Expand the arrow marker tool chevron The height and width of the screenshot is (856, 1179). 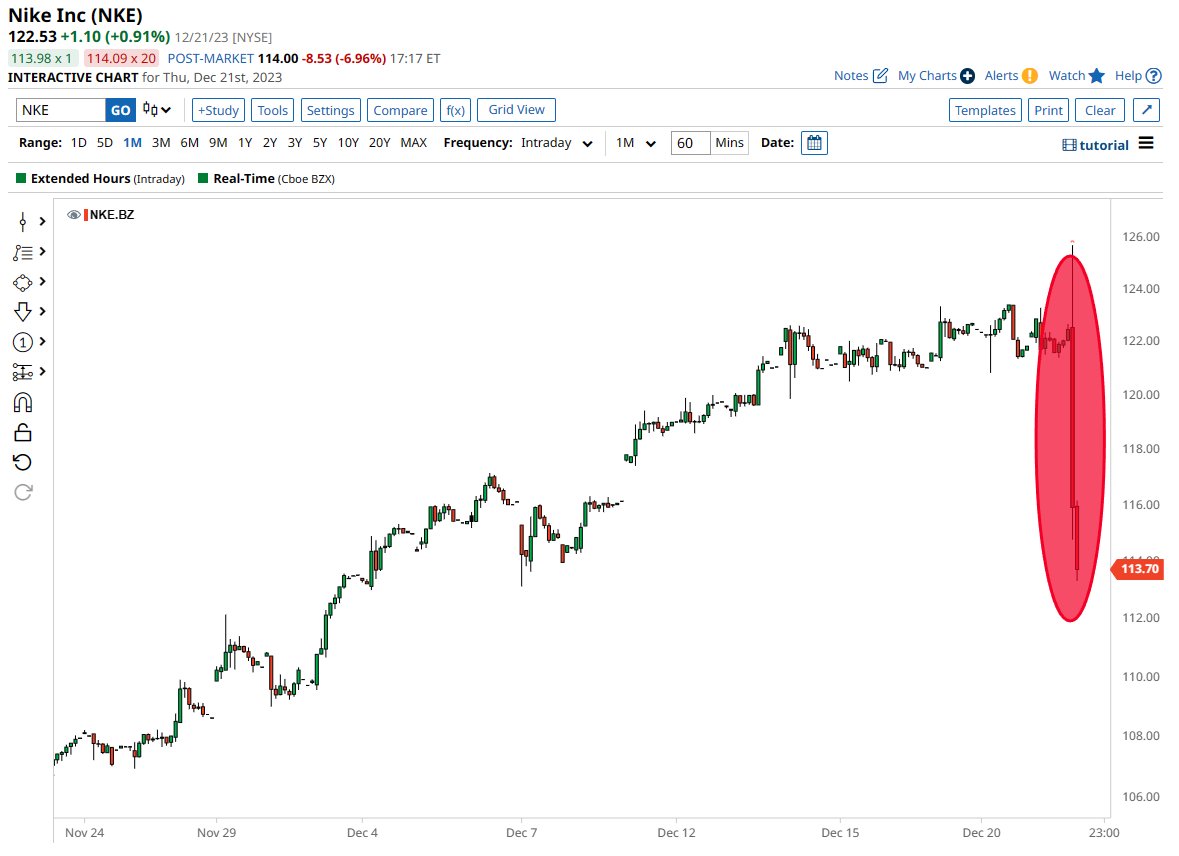pos(43,311)
